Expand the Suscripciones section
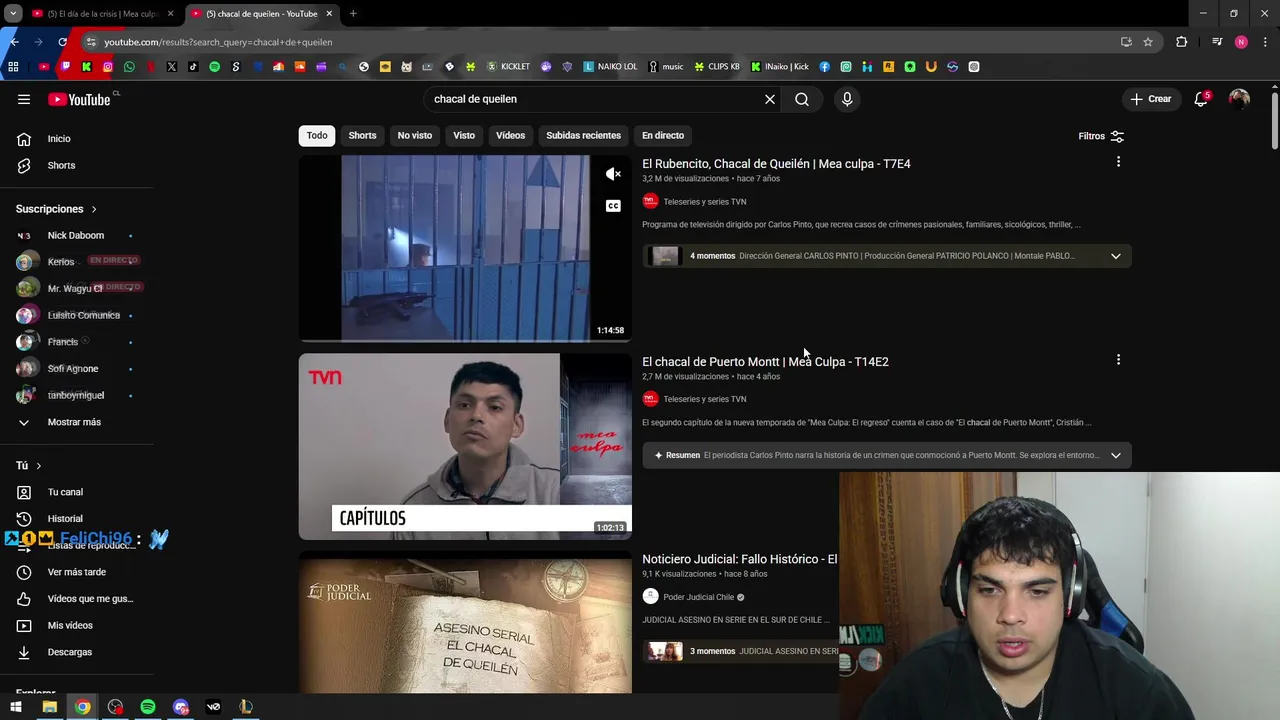 [x=56, y=209]
